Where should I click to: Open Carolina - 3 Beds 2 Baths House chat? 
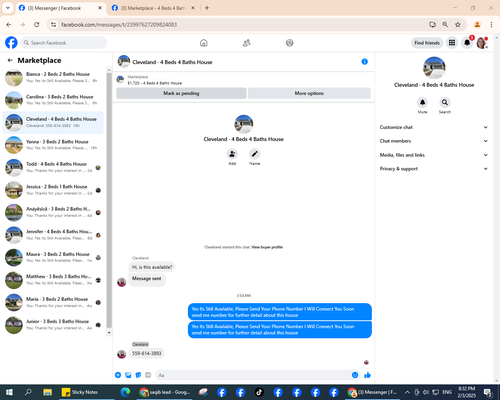(x=53, y=100)
